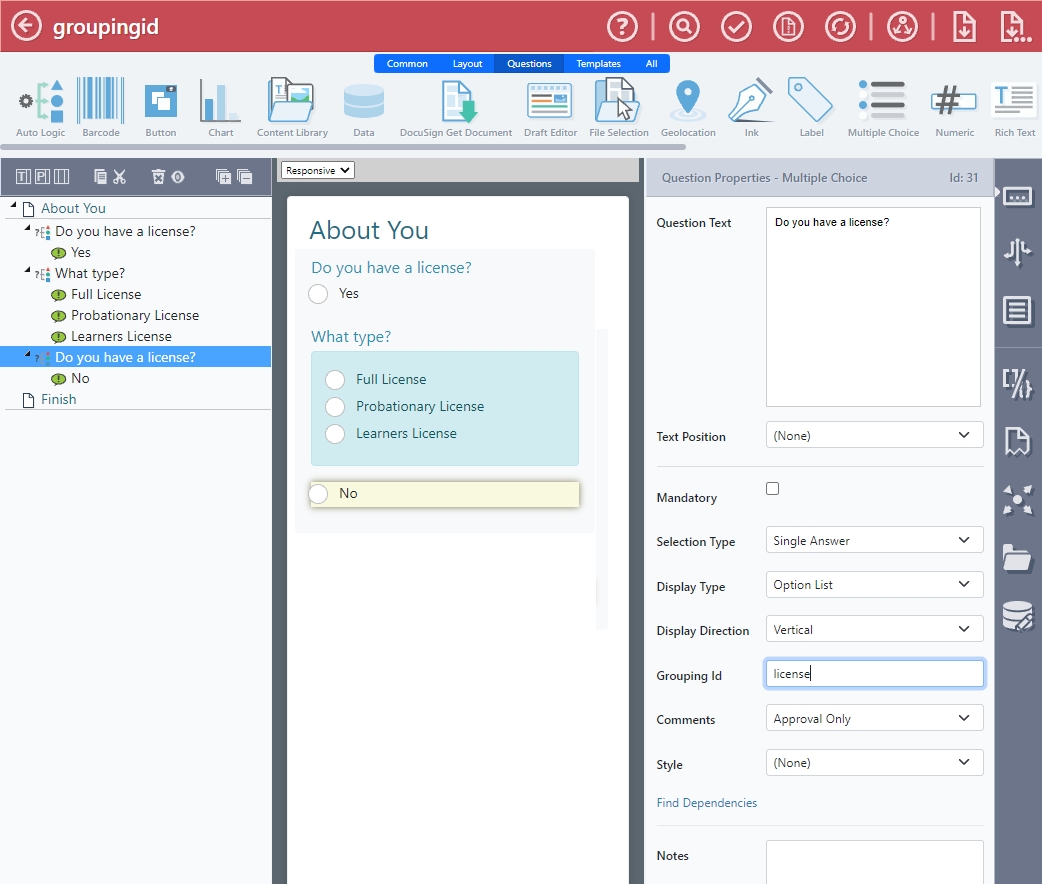Open the Responsive layout dropdown
This screenshot has height=884, width=1042.
pos(318,170)
